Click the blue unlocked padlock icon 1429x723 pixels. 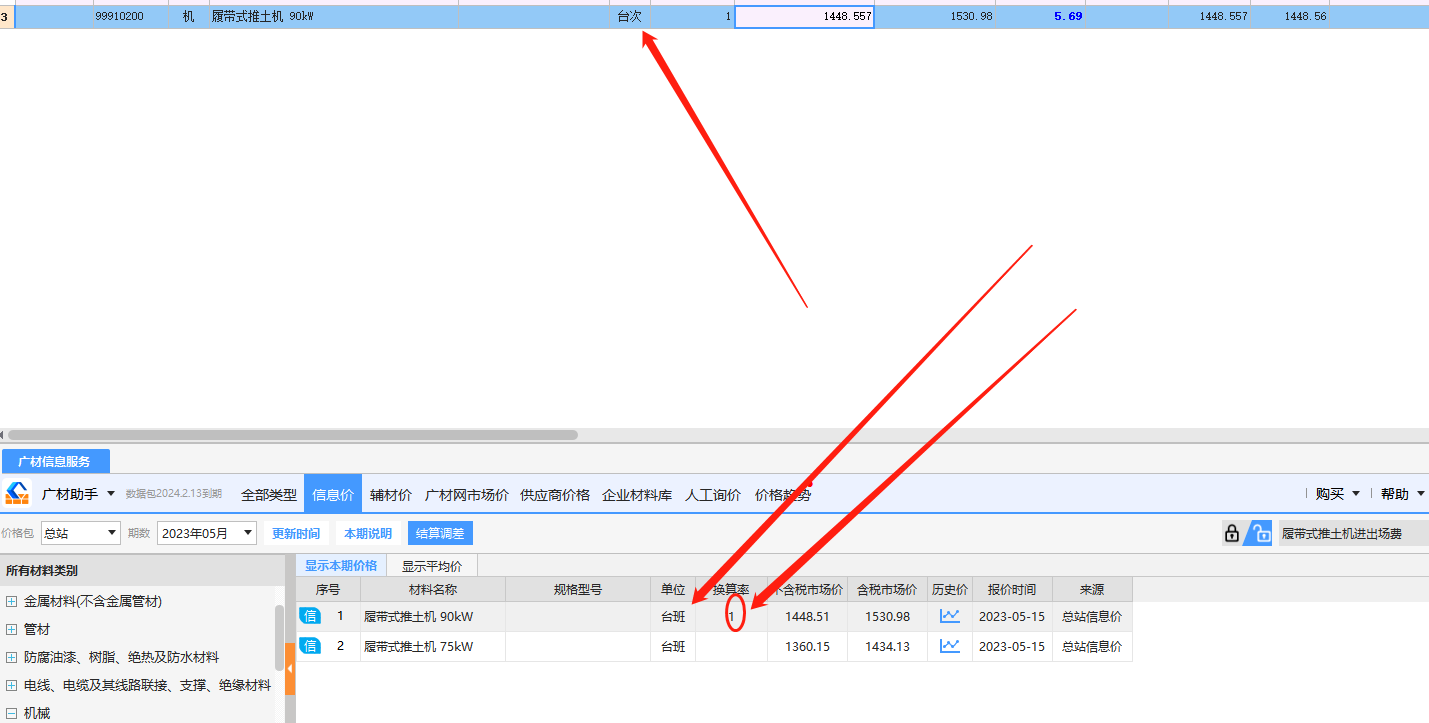1259,533
